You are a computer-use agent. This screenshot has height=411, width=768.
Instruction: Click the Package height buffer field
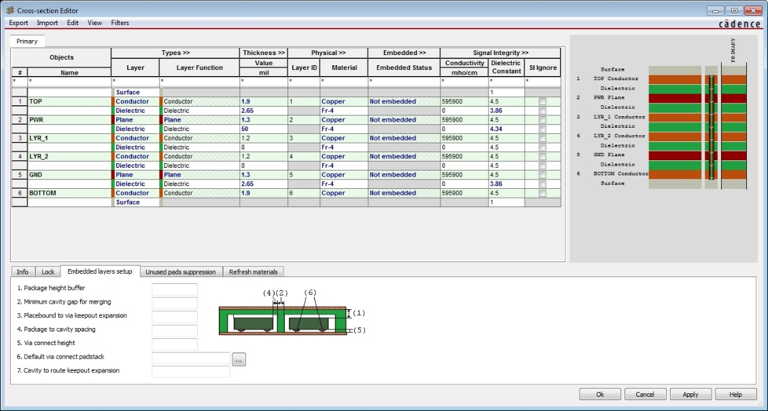(x=174, y=289)
